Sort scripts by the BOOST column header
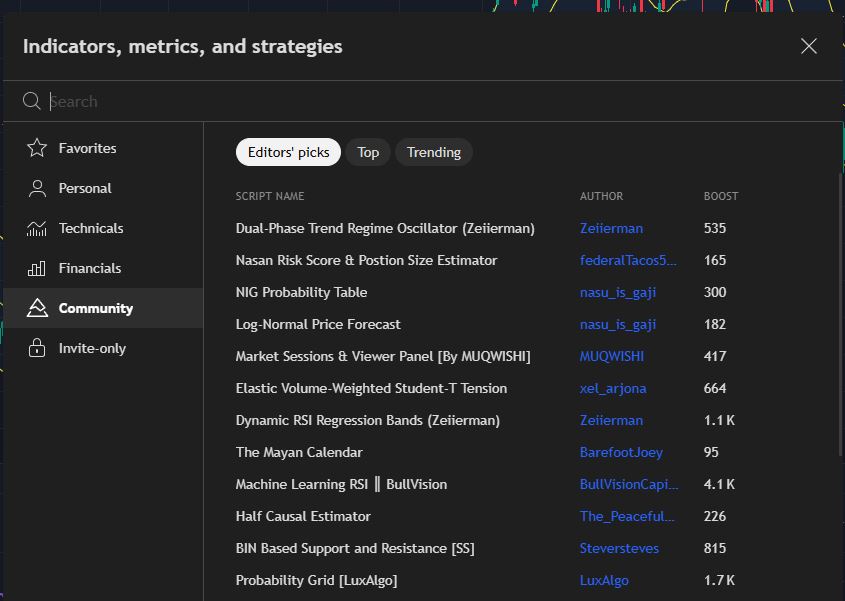845x601 pixels. 720,196
